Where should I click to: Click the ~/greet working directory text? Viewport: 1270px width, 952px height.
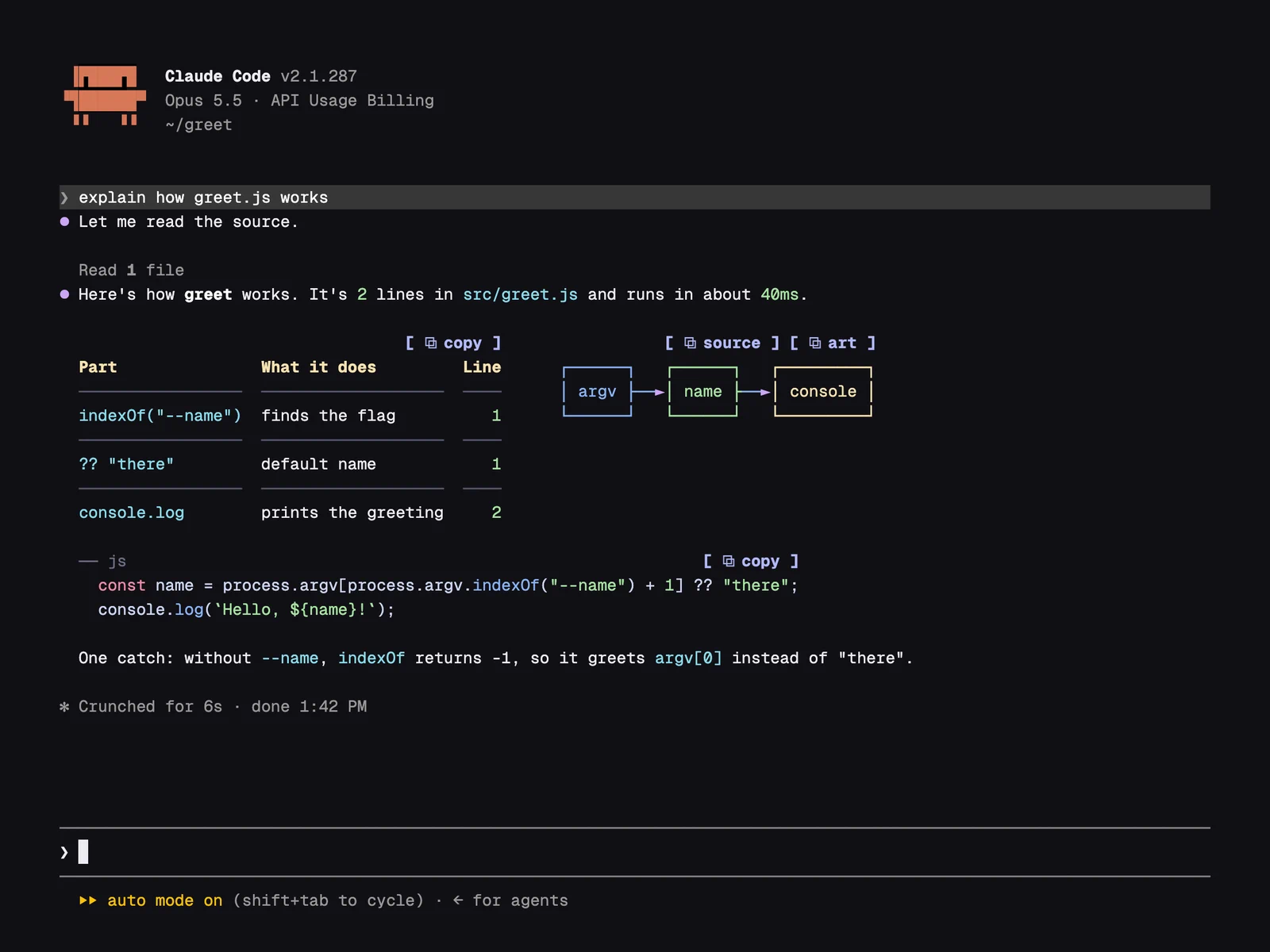click(198, 125)
